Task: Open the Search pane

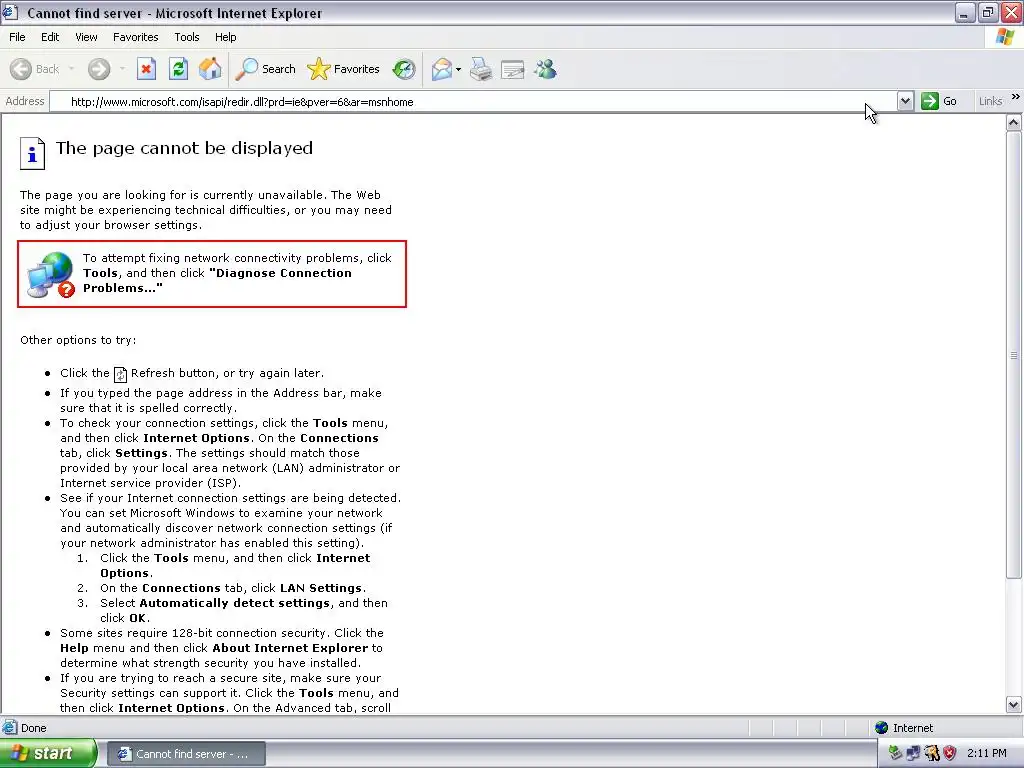Action: (x=266, y=69)
